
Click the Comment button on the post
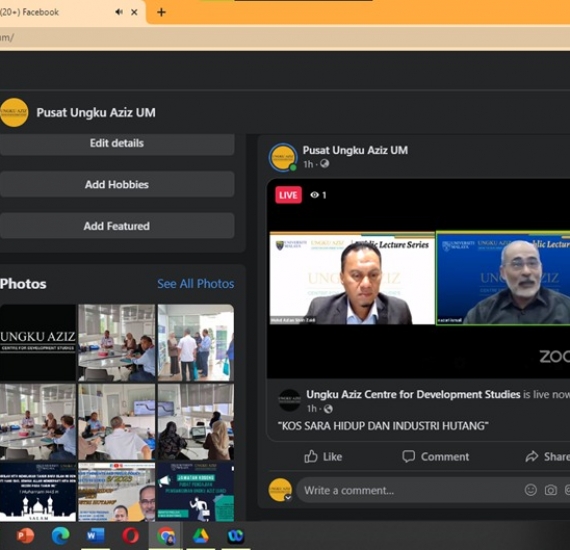[x=435, y=457]
